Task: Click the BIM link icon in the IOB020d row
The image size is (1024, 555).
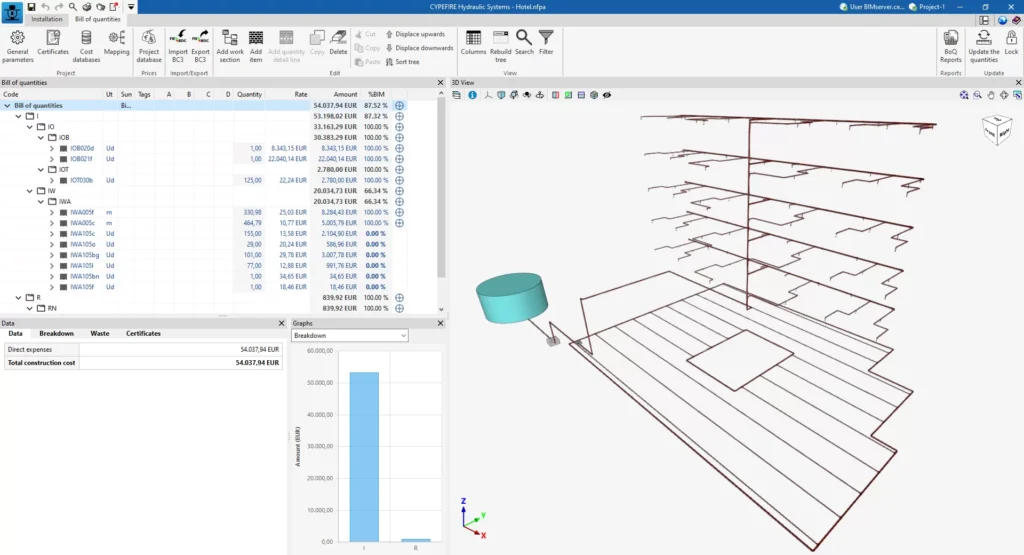Action: [400, 148]
